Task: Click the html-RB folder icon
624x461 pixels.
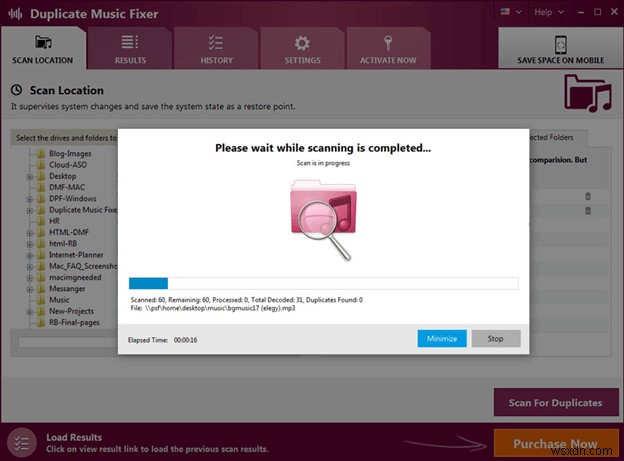Action: click(41, 244)
